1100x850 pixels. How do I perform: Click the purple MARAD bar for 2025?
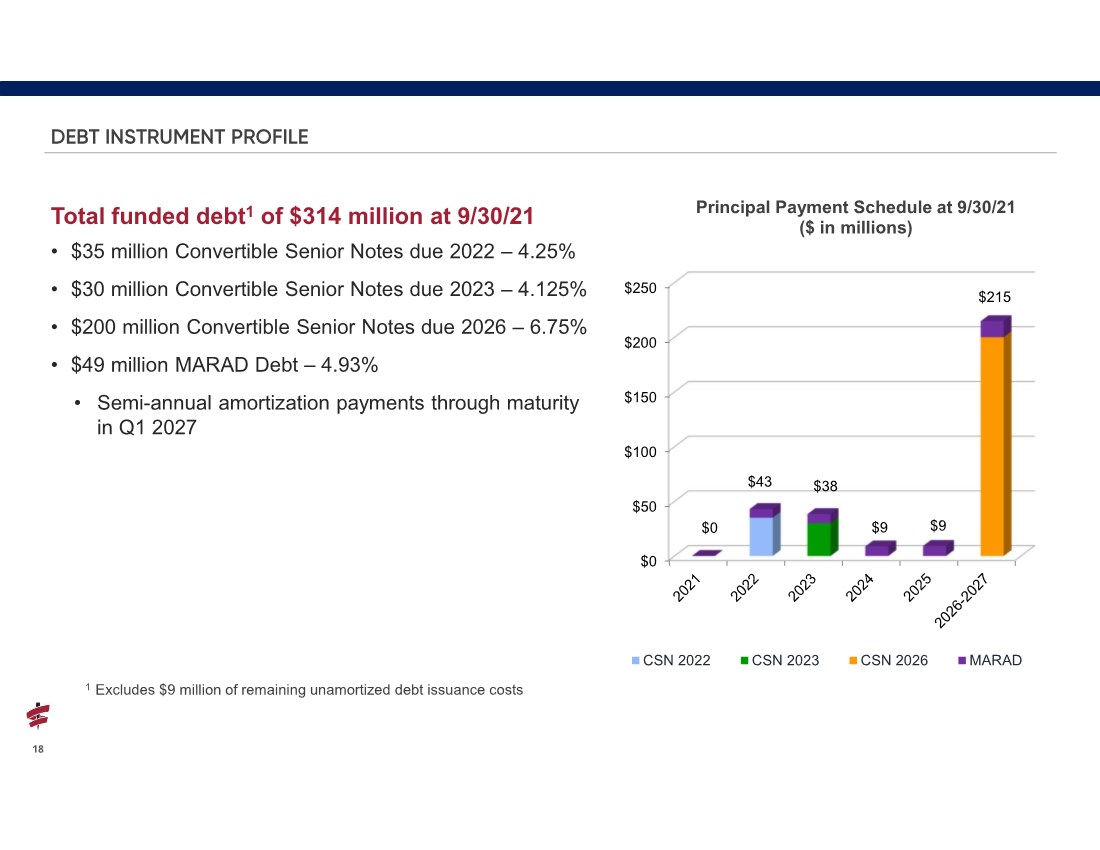coord(938,548)
